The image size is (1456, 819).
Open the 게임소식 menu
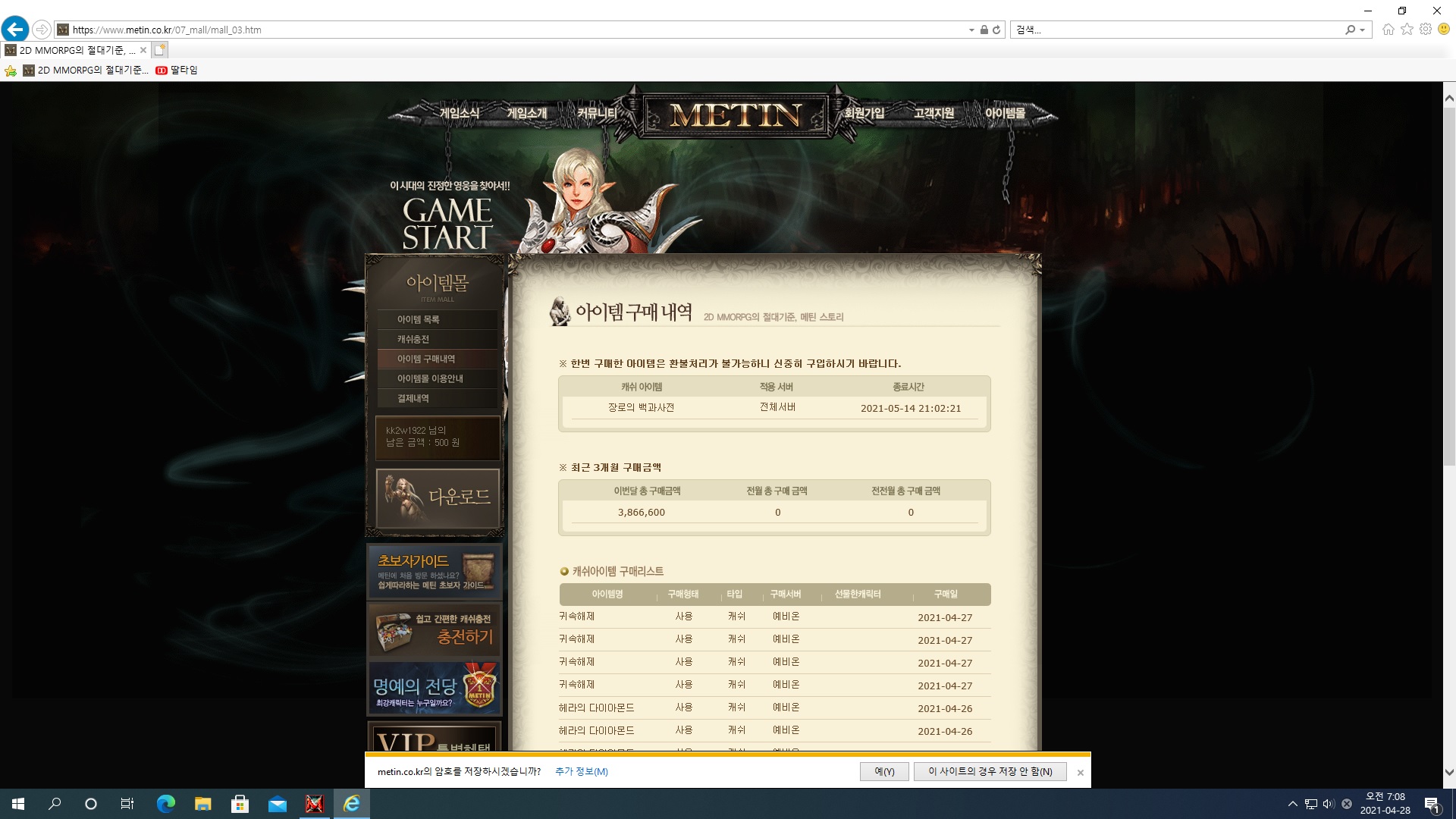pyautogui.click(x=460, y=113)
